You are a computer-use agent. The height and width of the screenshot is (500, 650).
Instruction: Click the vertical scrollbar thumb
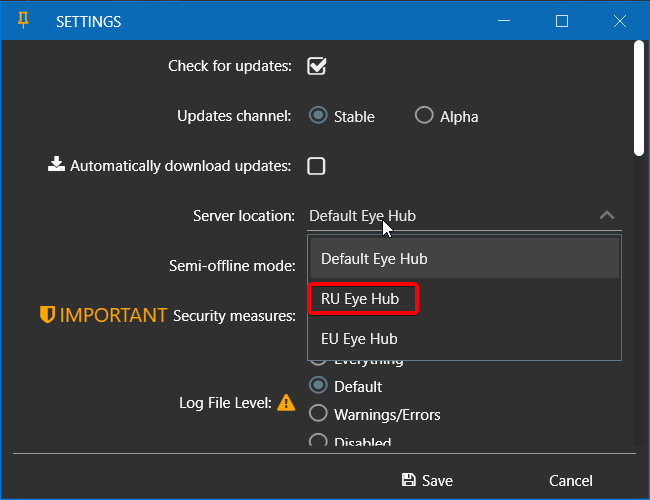(x=639, y=98)
